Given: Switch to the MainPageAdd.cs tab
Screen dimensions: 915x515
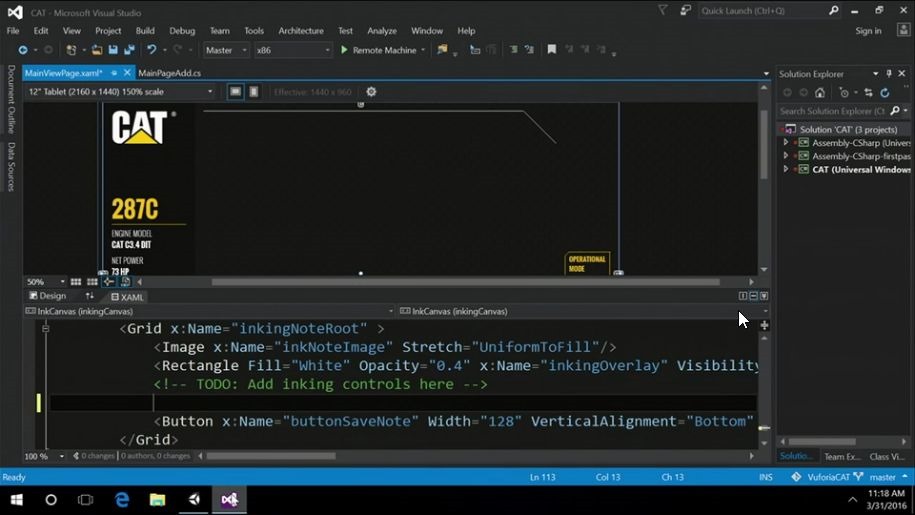Looking at the screenshot, I should (169, 73).
